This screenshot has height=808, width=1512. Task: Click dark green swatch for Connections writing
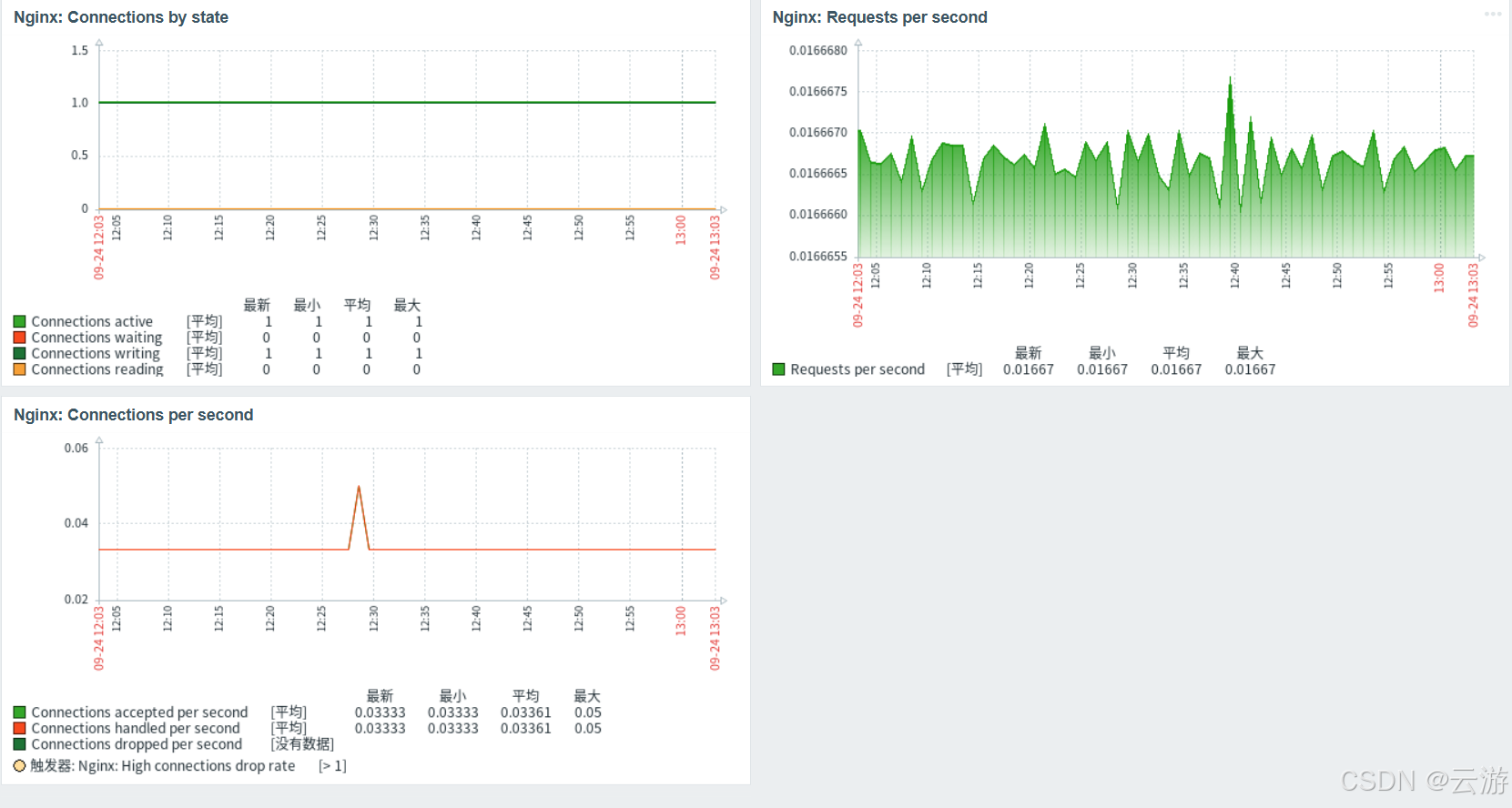[x=19, y=353]
